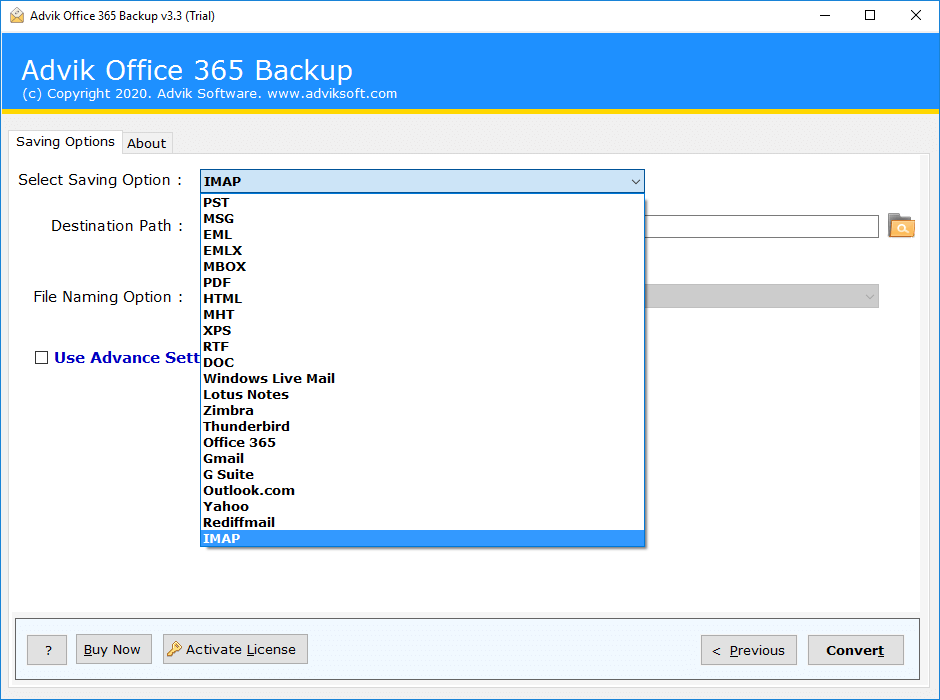Choose Outlook.com in the list
Image resolution: width=940 pixels, height=700 pixels.
[422, 490]
